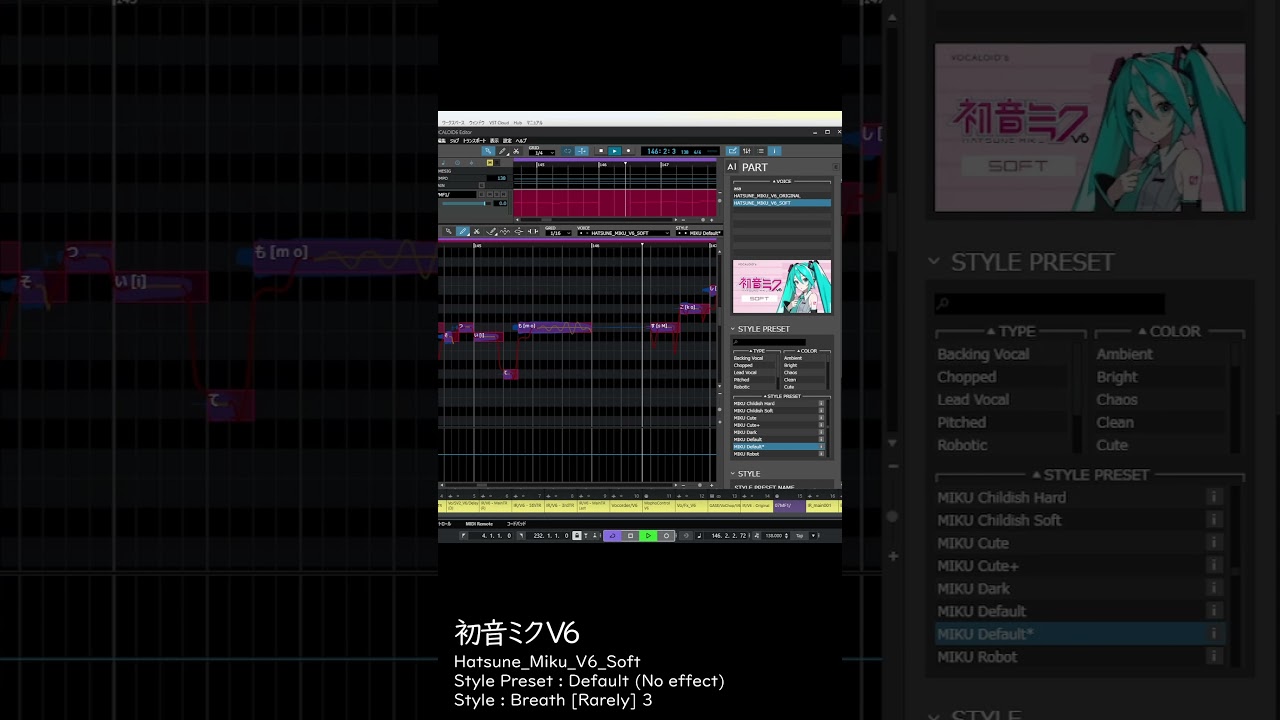
Task: Select piano roll pencil tool
Action: (x=463, y=231)
